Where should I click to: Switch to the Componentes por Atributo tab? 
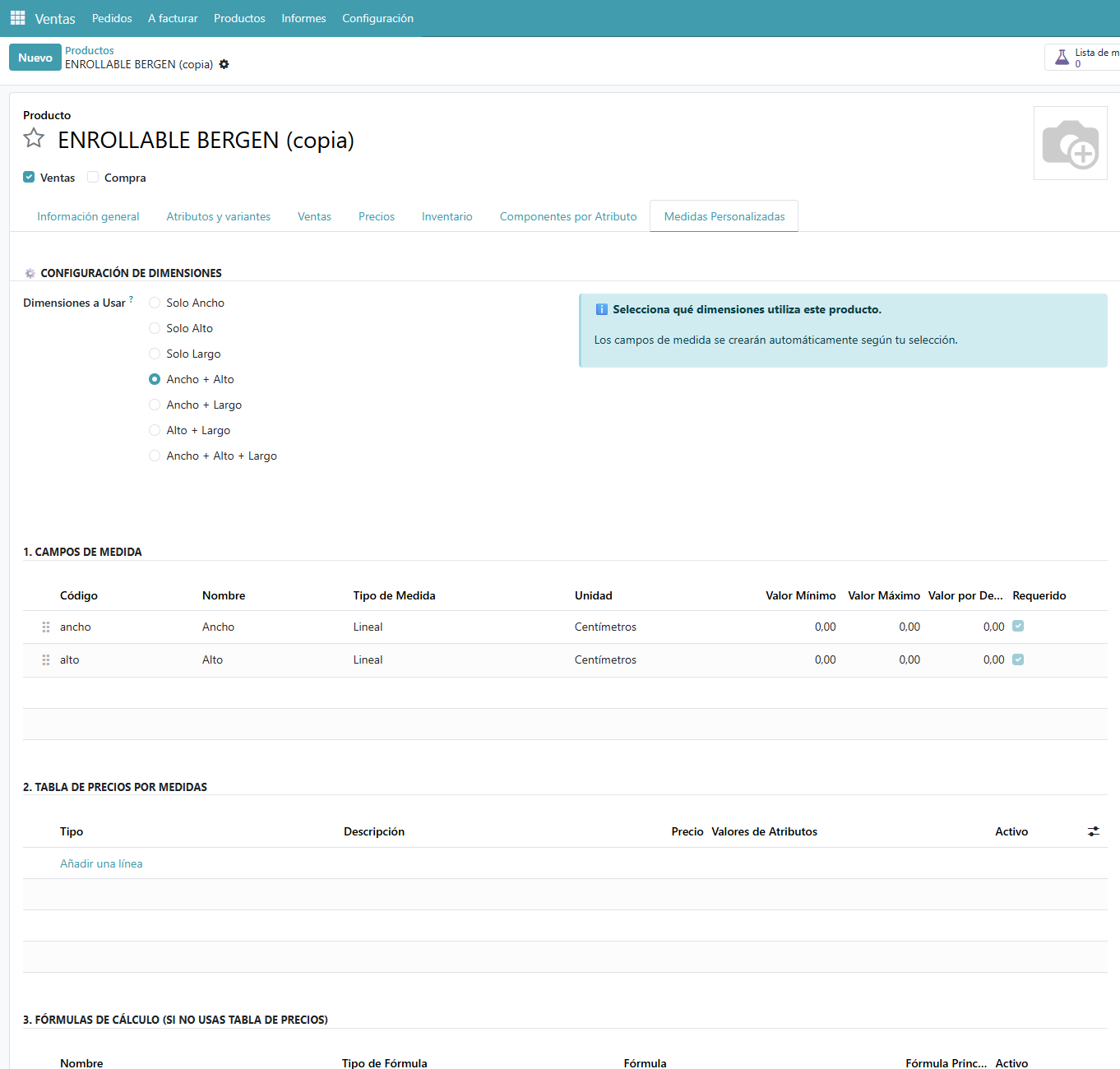pos(568,216)
